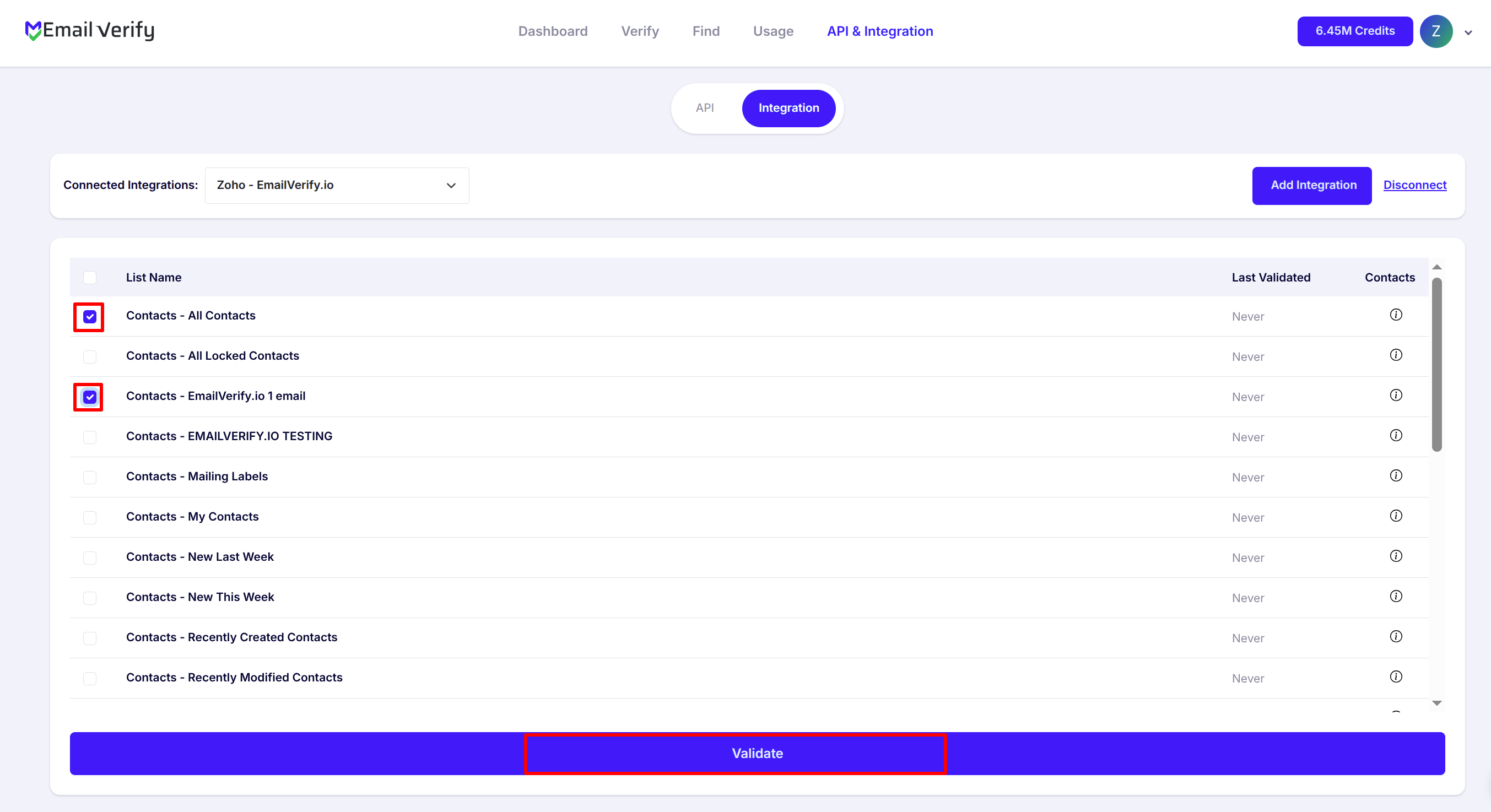Screen dimensions: 1491x812
Task: Open info icon for Mailing Labels row
Action: [x=1396, y=476]
